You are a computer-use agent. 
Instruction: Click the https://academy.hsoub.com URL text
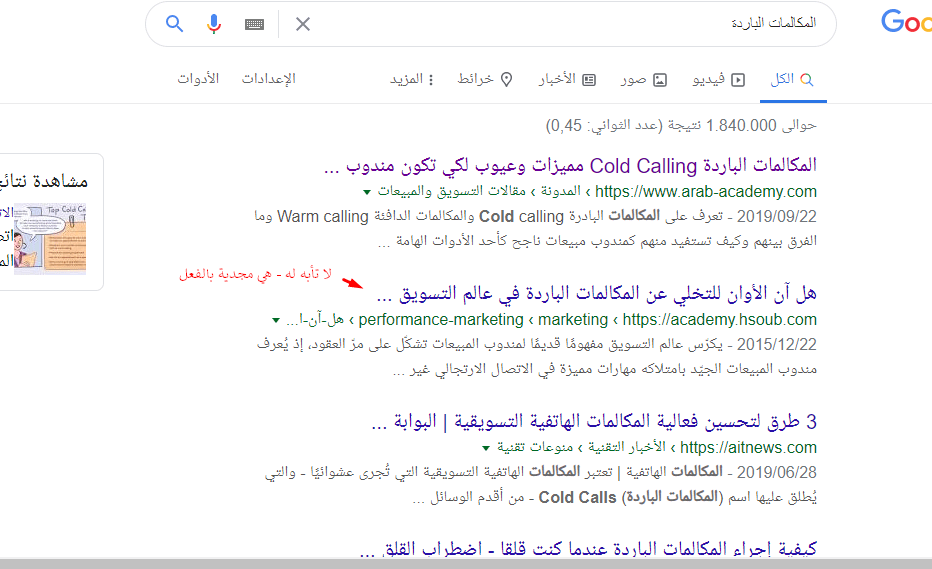(720, 319)
